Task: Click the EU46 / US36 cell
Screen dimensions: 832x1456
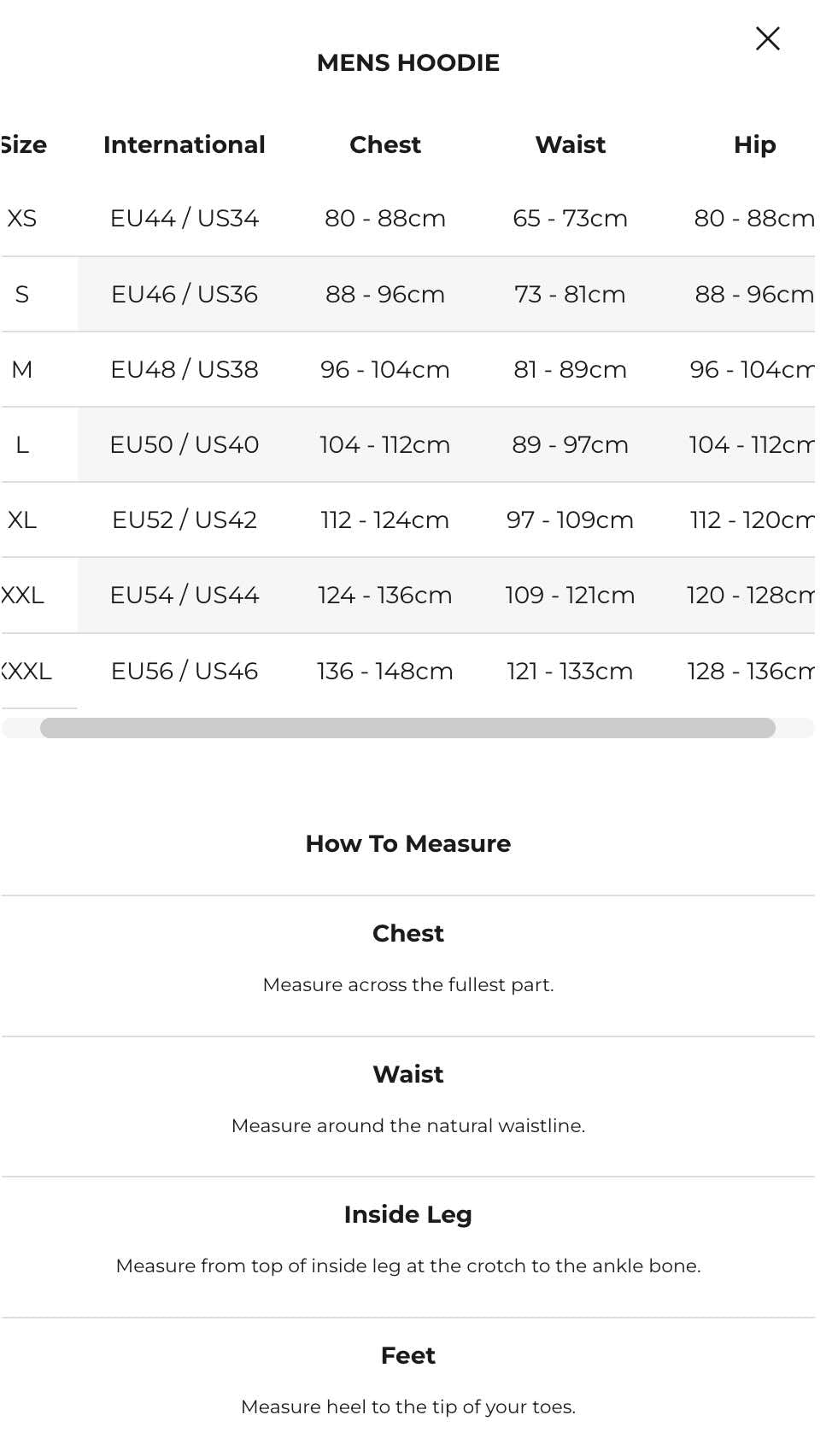Action: [184, 294]
